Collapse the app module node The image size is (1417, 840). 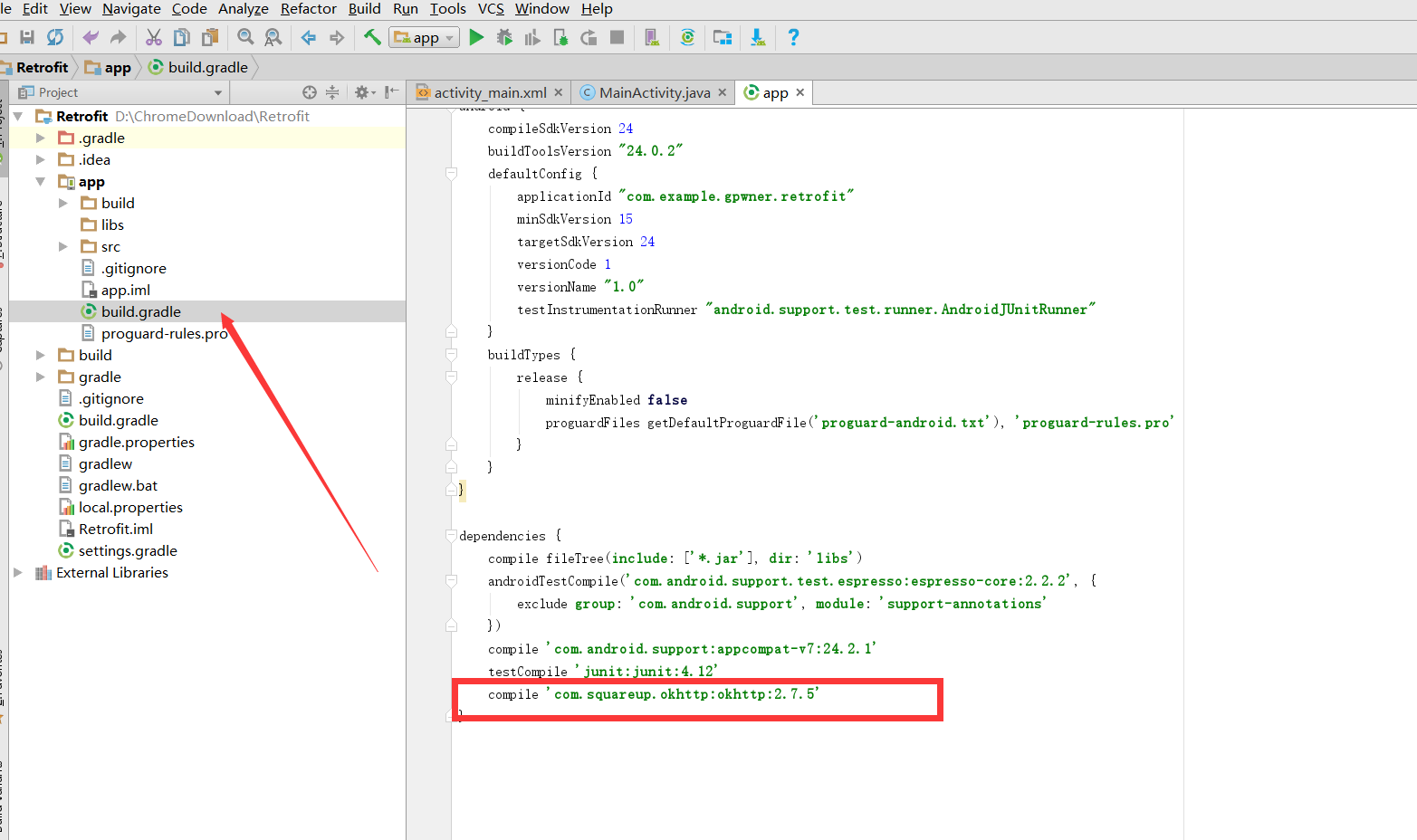[x=40, y=181]
